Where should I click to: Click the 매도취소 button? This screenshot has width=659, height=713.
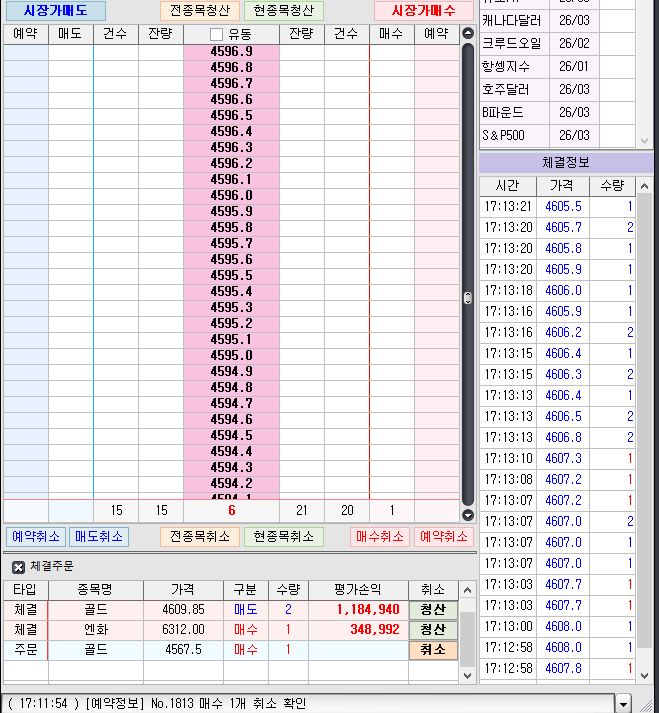click(100, 537)
